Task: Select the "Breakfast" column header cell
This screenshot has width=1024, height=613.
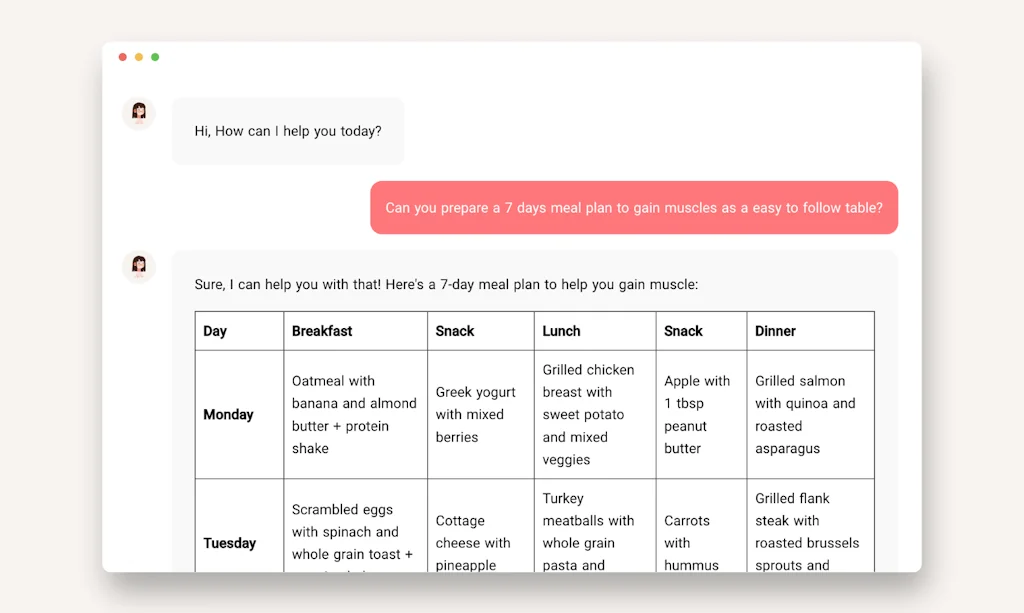Action: [355, 330]
